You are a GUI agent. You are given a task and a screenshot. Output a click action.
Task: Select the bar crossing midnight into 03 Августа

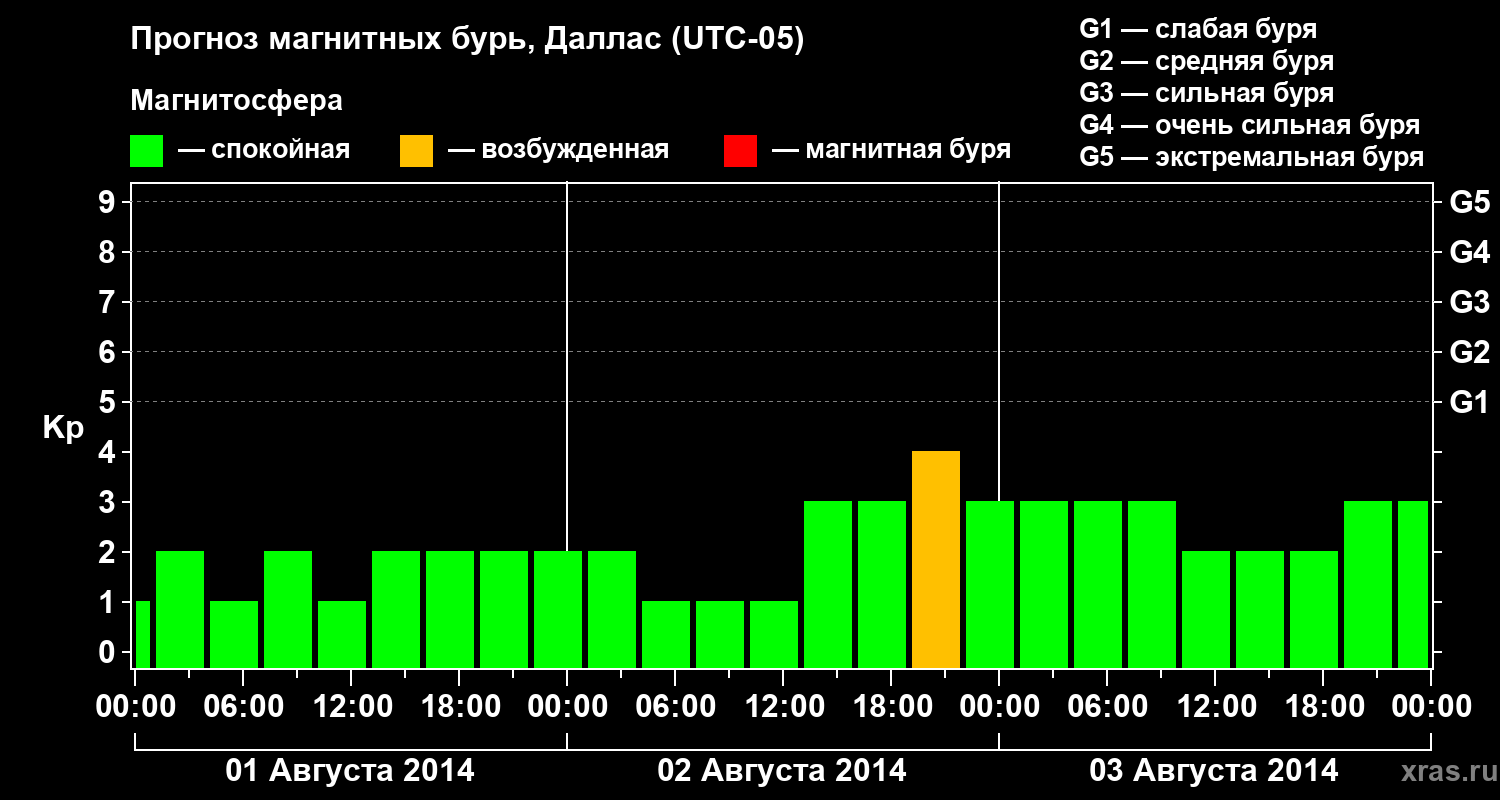990,585
